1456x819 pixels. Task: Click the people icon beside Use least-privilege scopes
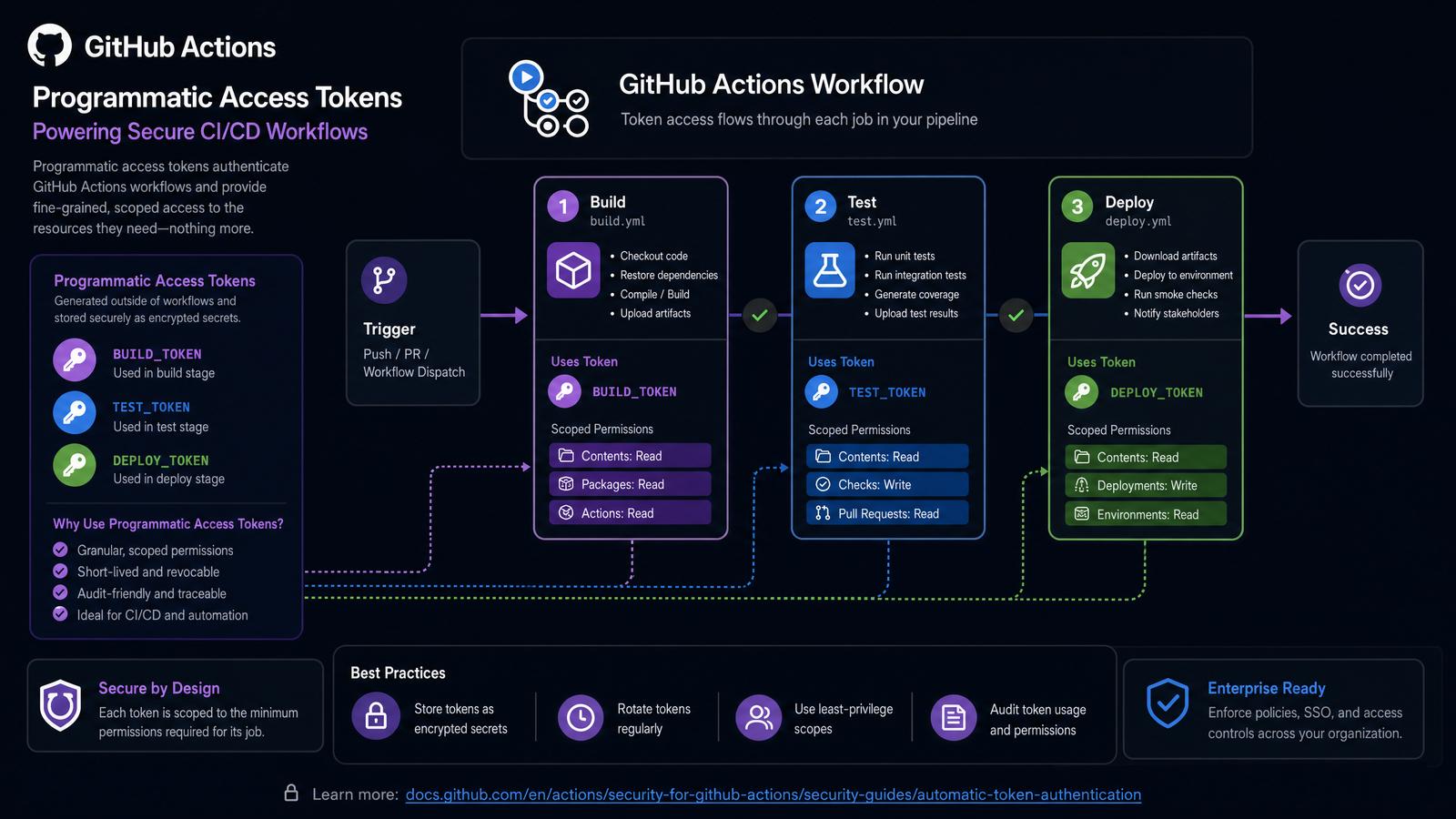click(x=759, y=718)
